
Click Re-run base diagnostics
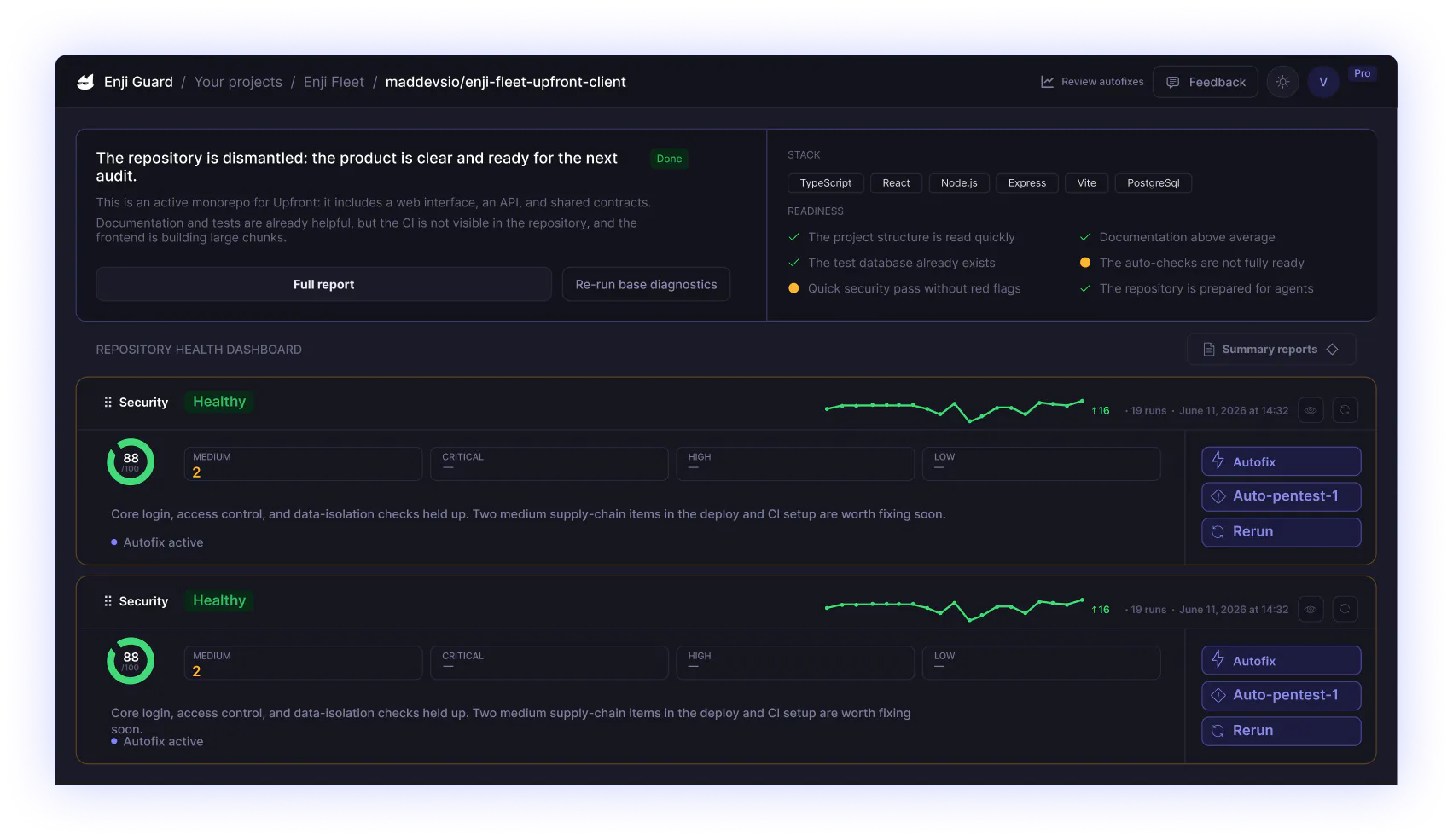tap(646, 284)
